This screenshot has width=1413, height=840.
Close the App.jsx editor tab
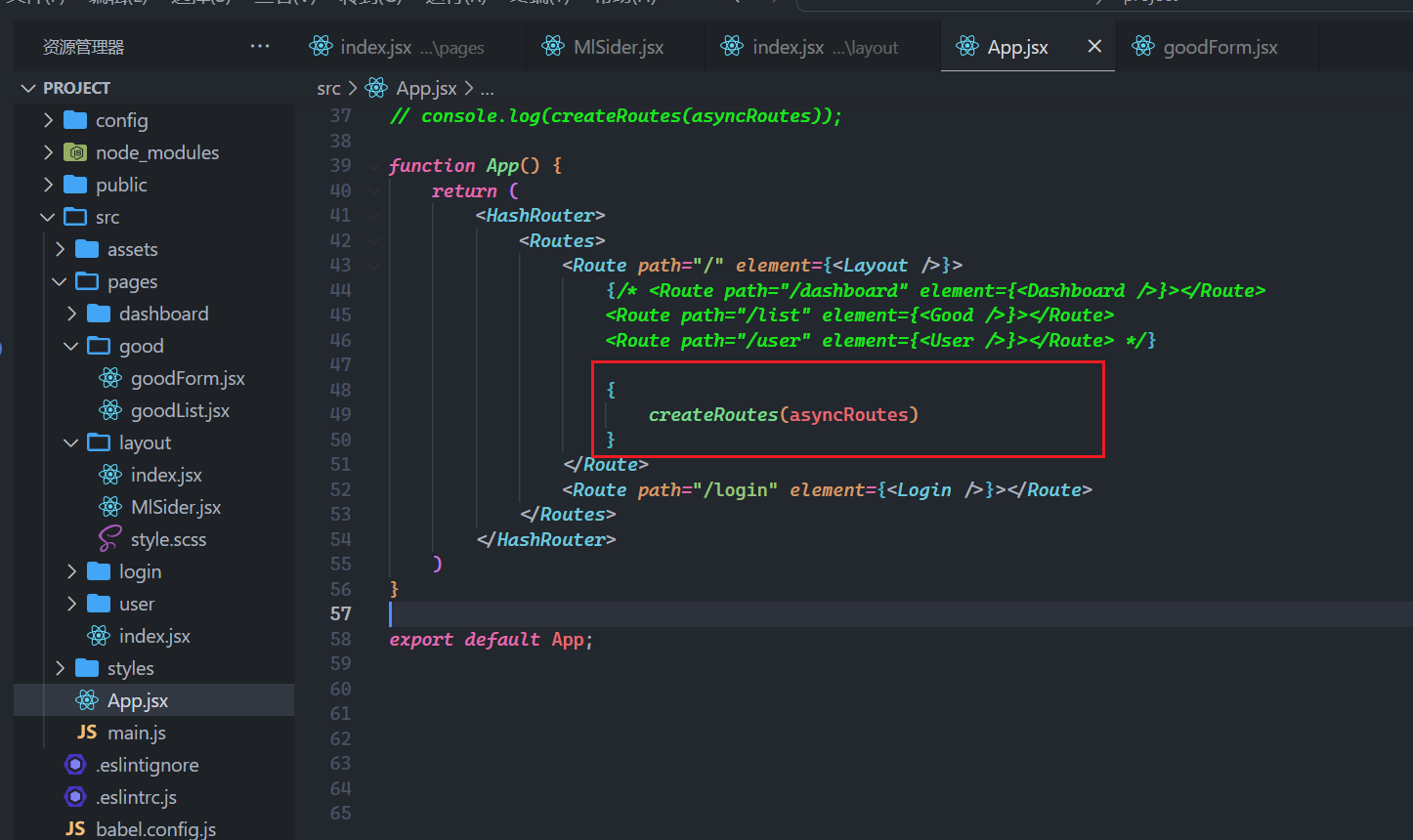(1094, 46)
